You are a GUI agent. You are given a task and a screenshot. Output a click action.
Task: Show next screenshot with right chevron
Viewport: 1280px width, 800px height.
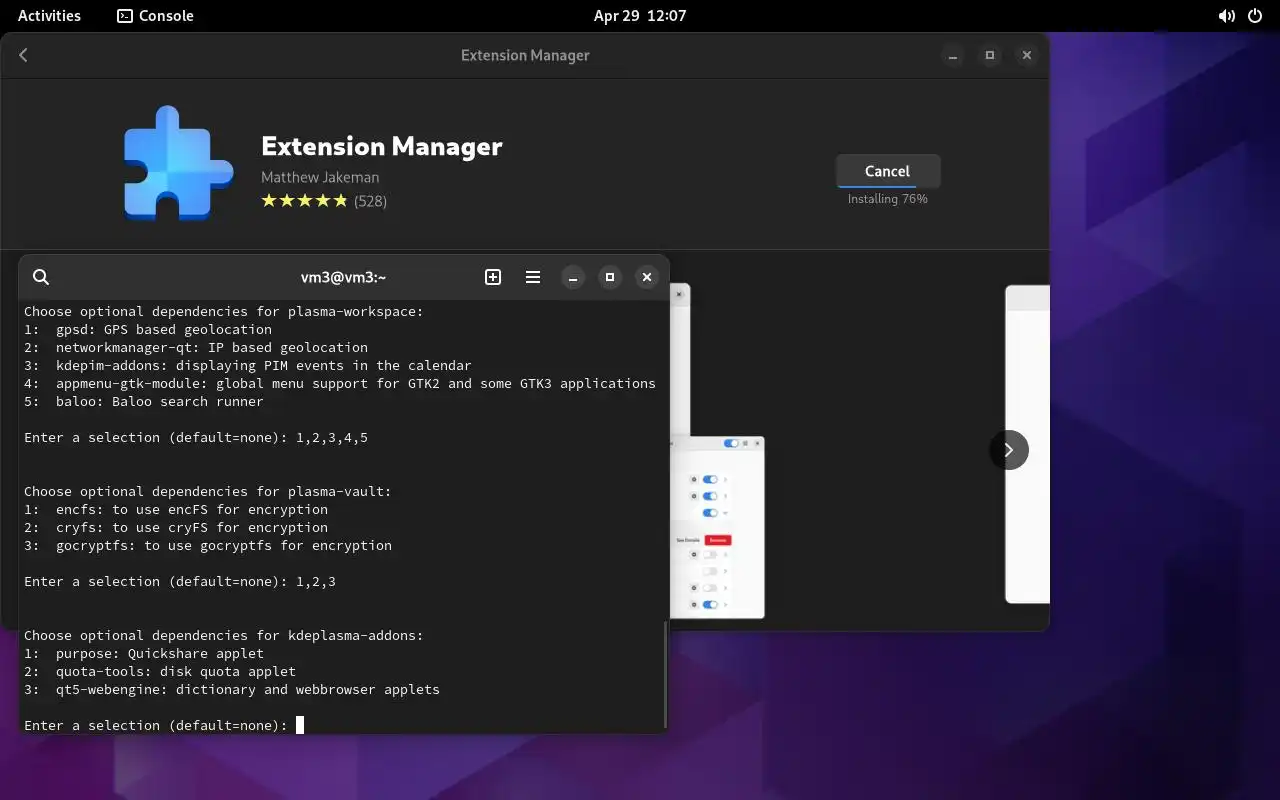tap(1009, 450)
